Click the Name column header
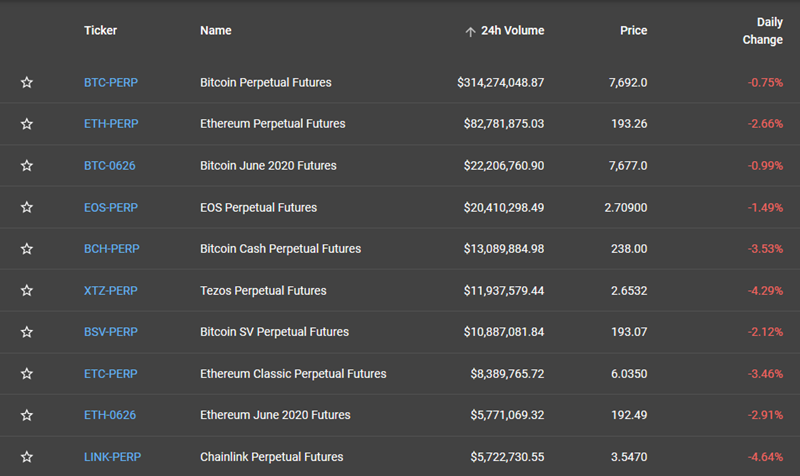This screenshot has width=800, height=476. [215, 31]
